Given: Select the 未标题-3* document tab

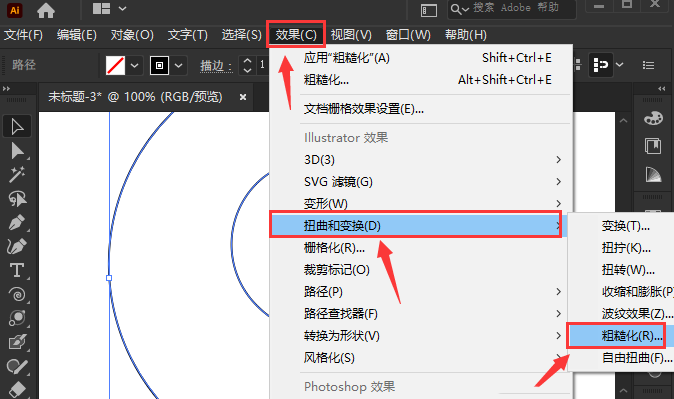Looking at the screenshot, I should point(135,97).
